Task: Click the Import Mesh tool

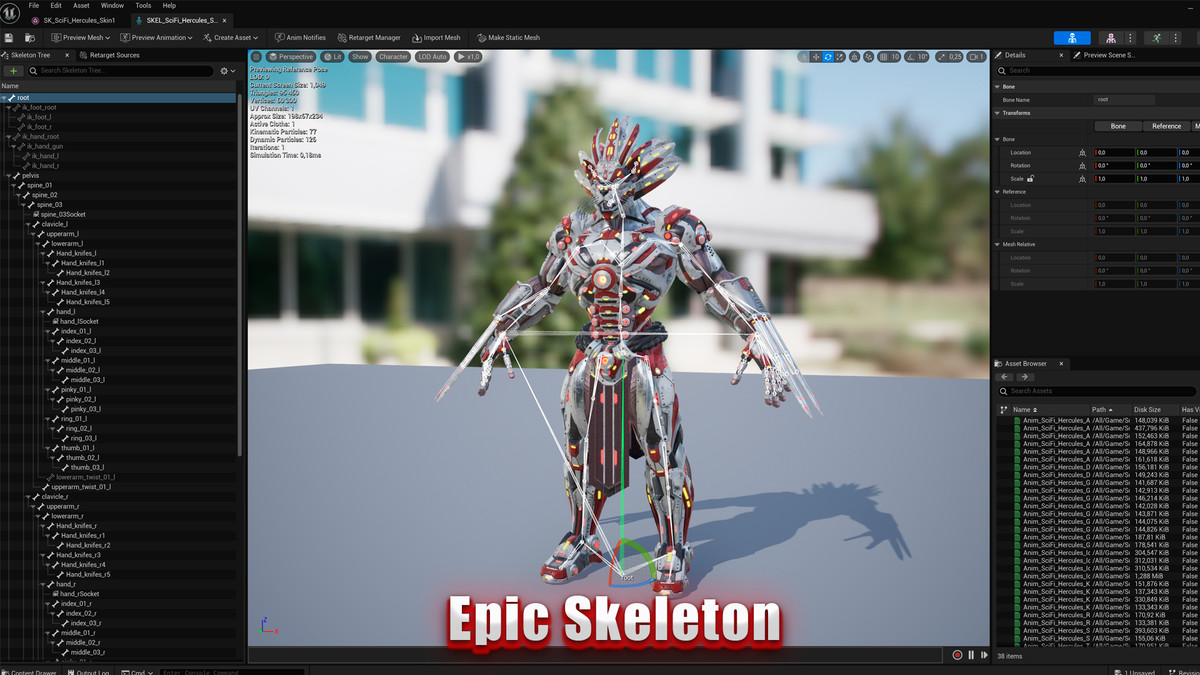Action: click(x=436, y=38)
